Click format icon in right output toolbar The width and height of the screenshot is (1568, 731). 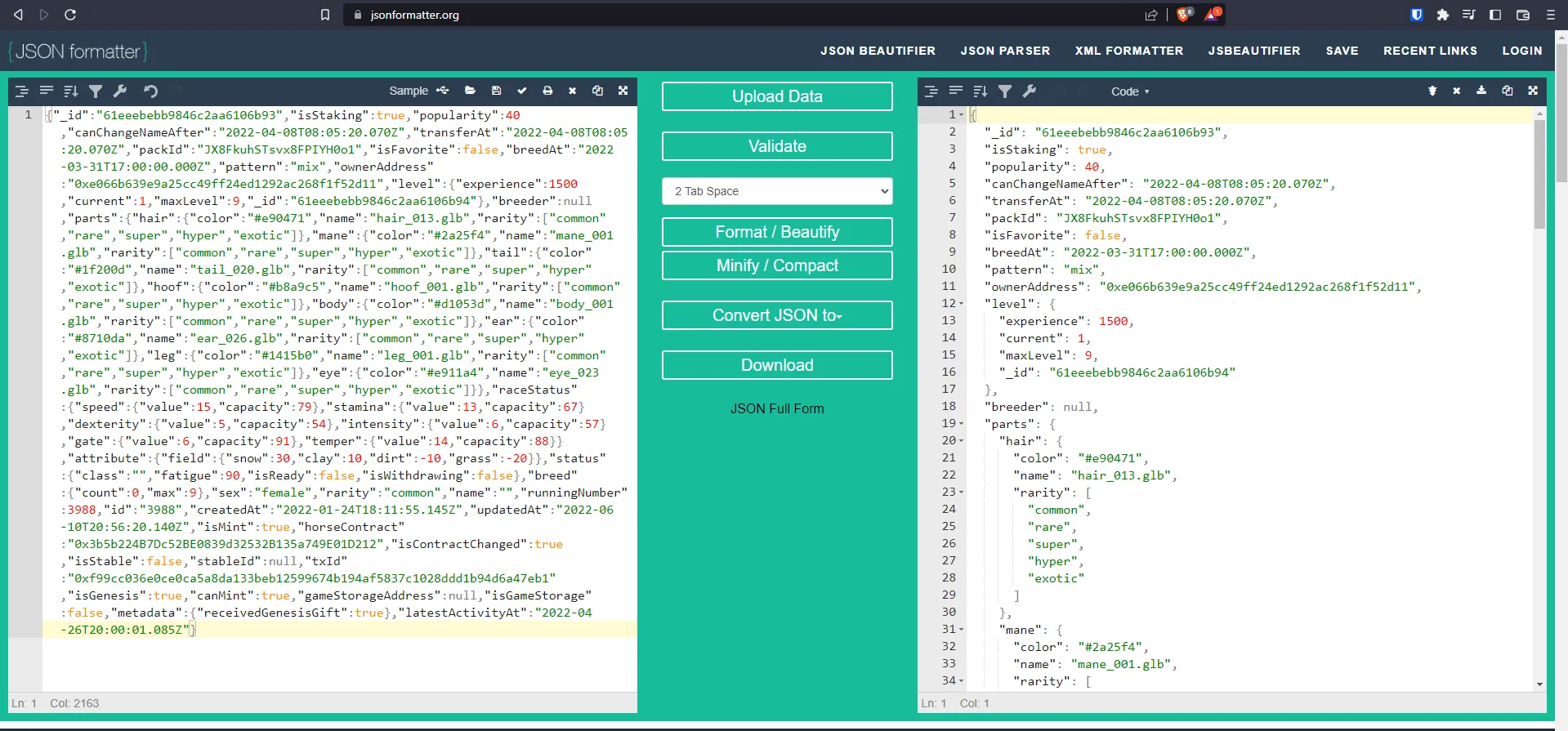931,91
